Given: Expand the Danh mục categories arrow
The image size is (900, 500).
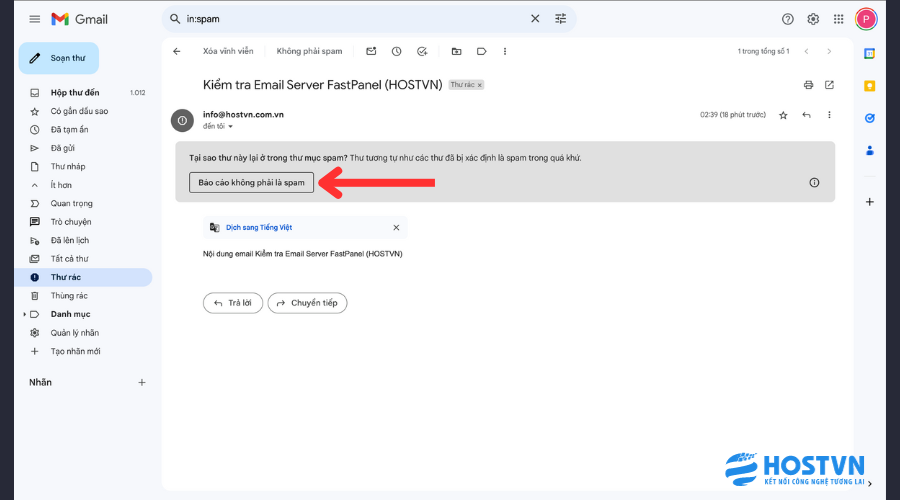Looking at the screenshot, I should click(24, 315).
